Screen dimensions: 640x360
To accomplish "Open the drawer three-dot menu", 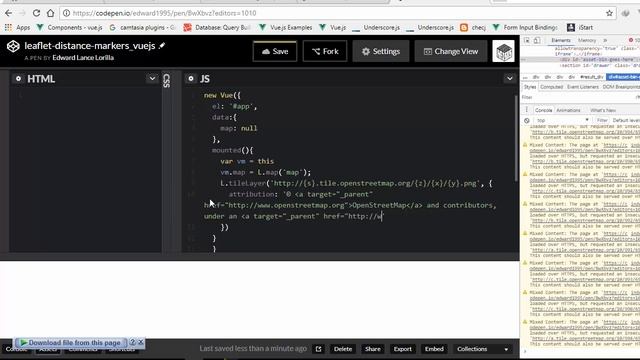I will pyautogui.click(x=527, y=110).
